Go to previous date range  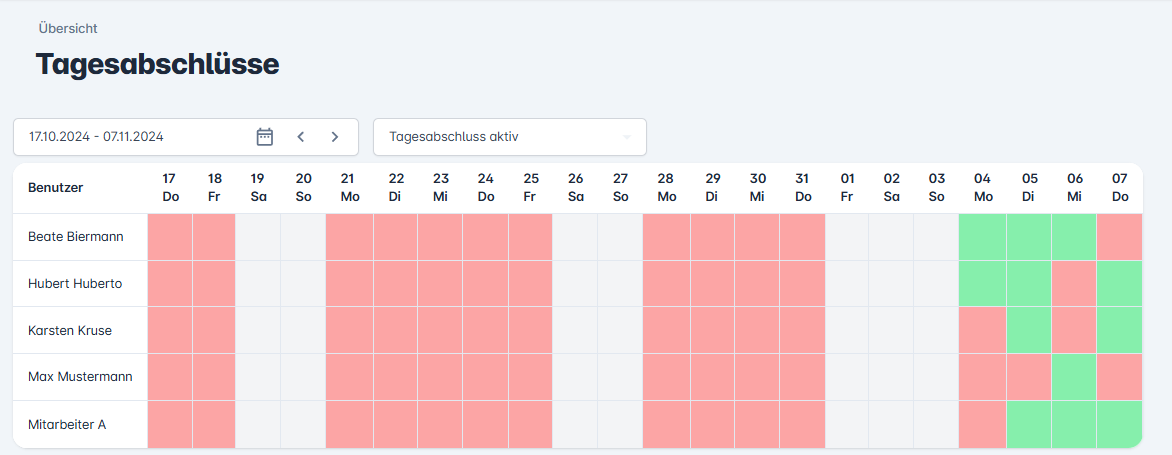(300, 137)
